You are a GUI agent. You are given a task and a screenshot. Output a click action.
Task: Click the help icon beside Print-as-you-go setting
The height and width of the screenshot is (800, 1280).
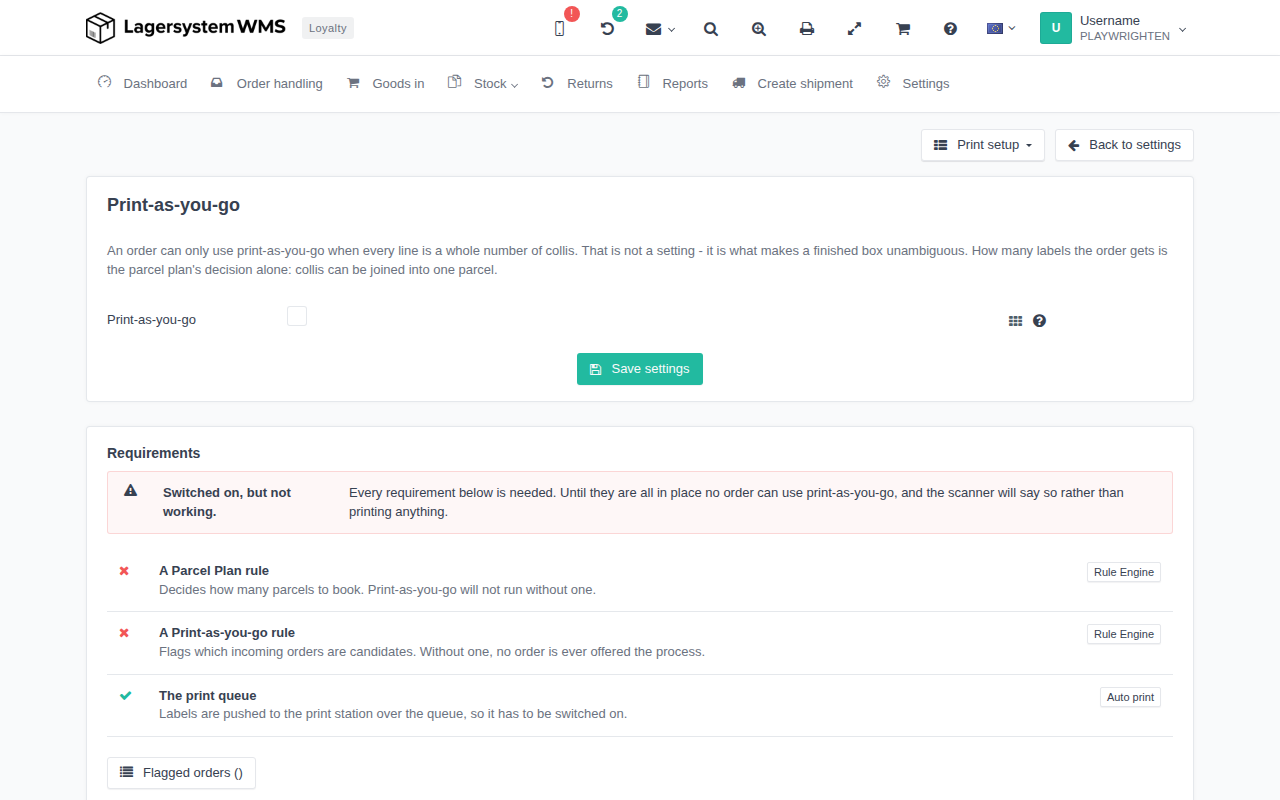tap(1039, 321)
